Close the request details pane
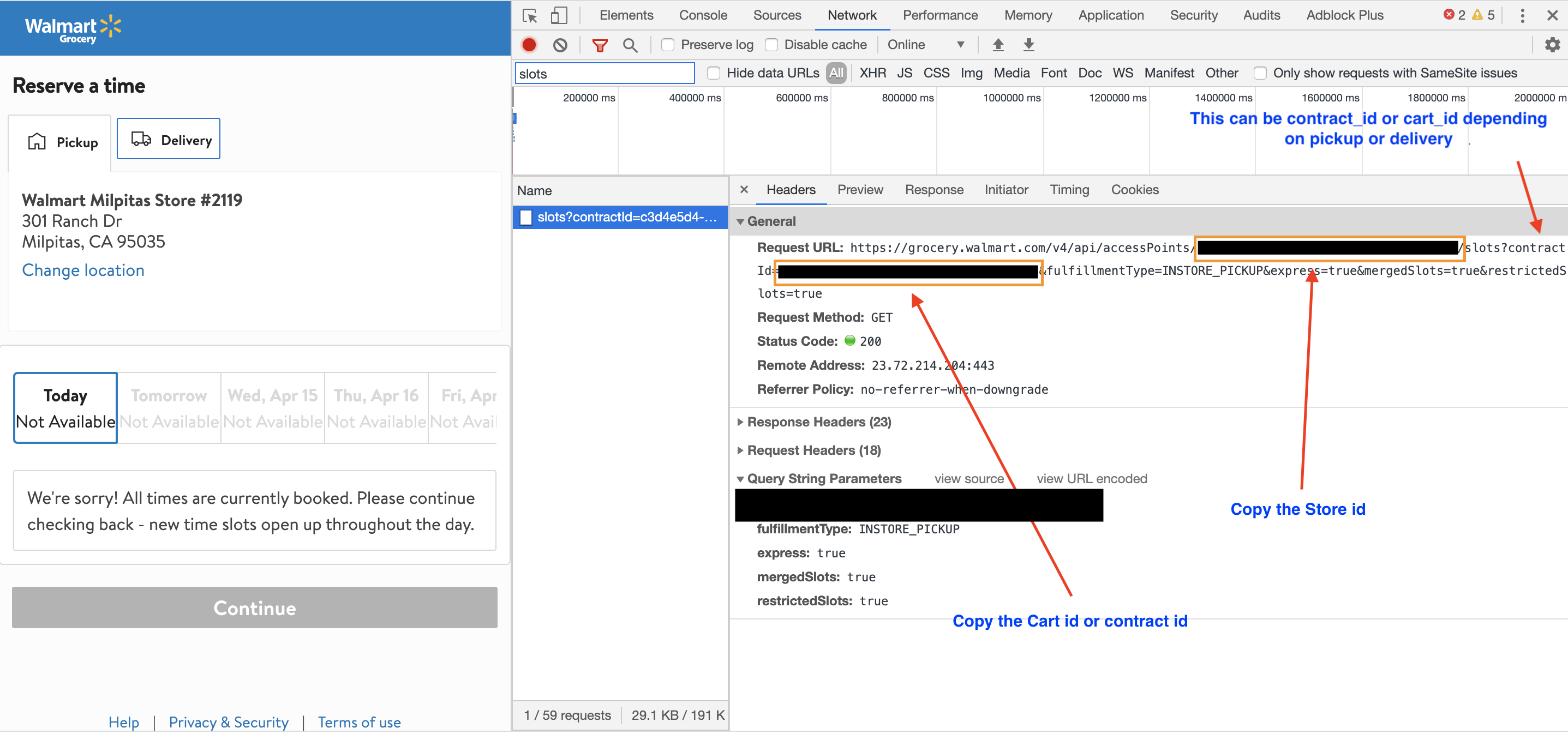This screenshot has width=1568, height=734. pos(744,189)
